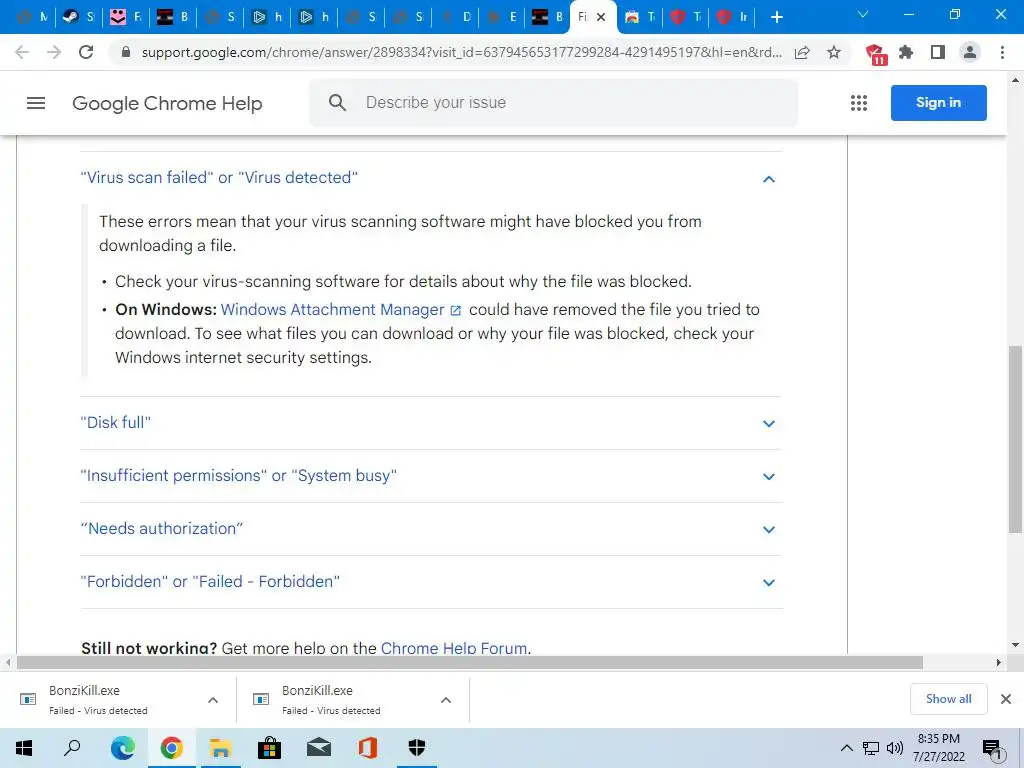Reload the current page
1024x768 pixels.
pos(86,52)
